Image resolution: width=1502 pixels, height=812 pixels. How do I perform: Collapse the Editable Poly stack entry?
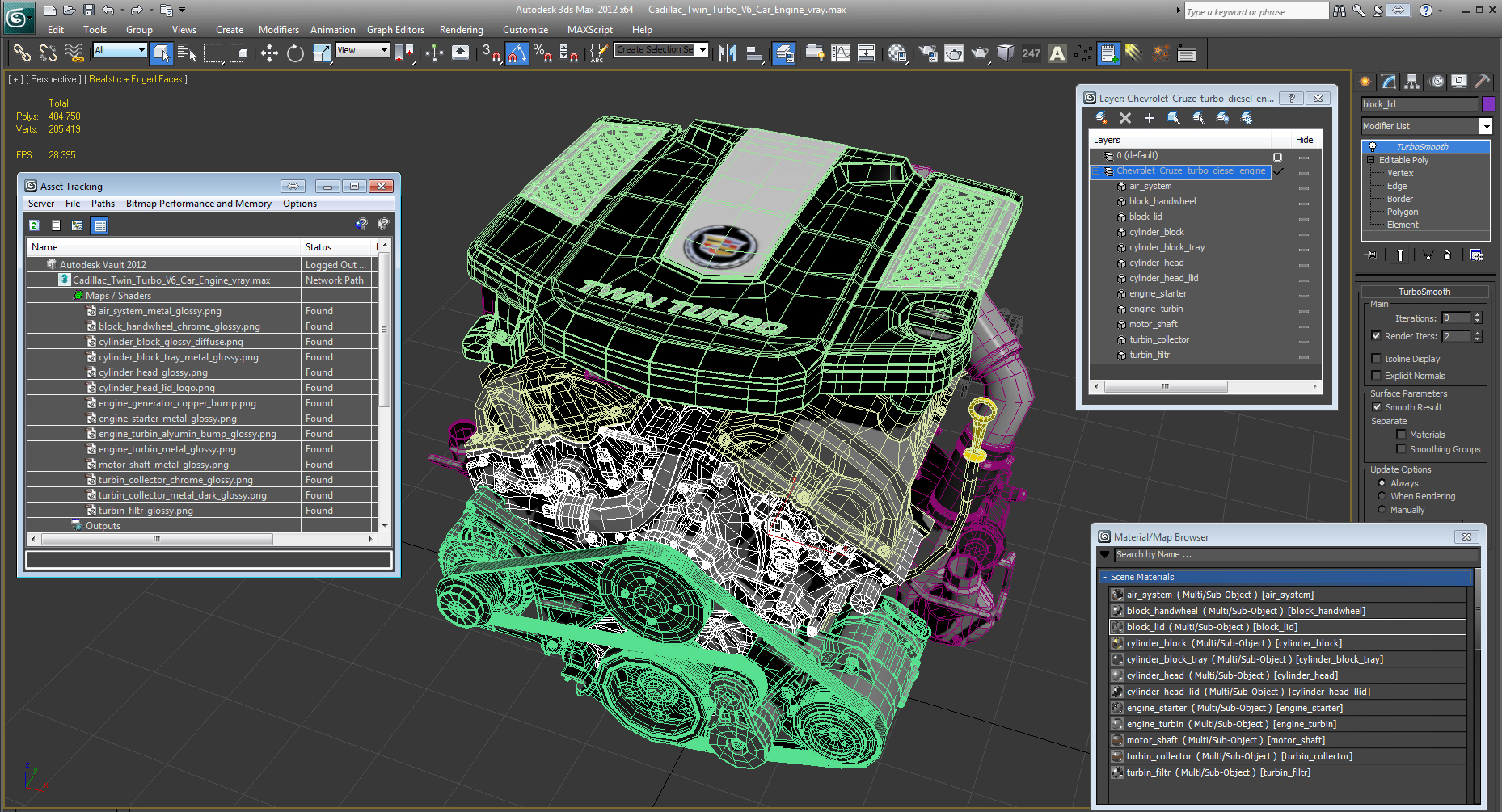tap(1371, 160)
